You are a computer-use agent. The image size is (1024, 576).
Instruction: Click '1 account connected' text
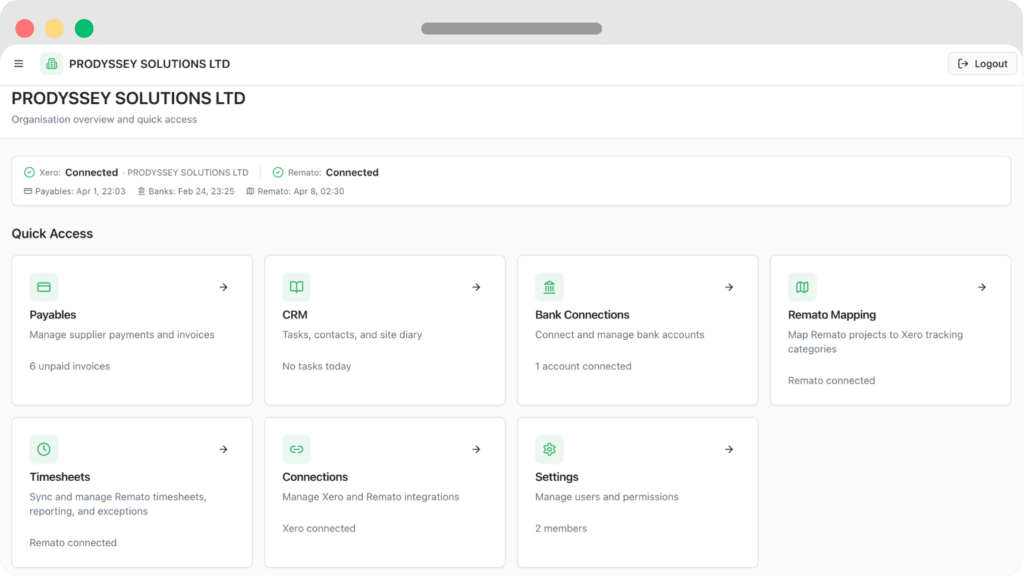click(x=583, y=366)
